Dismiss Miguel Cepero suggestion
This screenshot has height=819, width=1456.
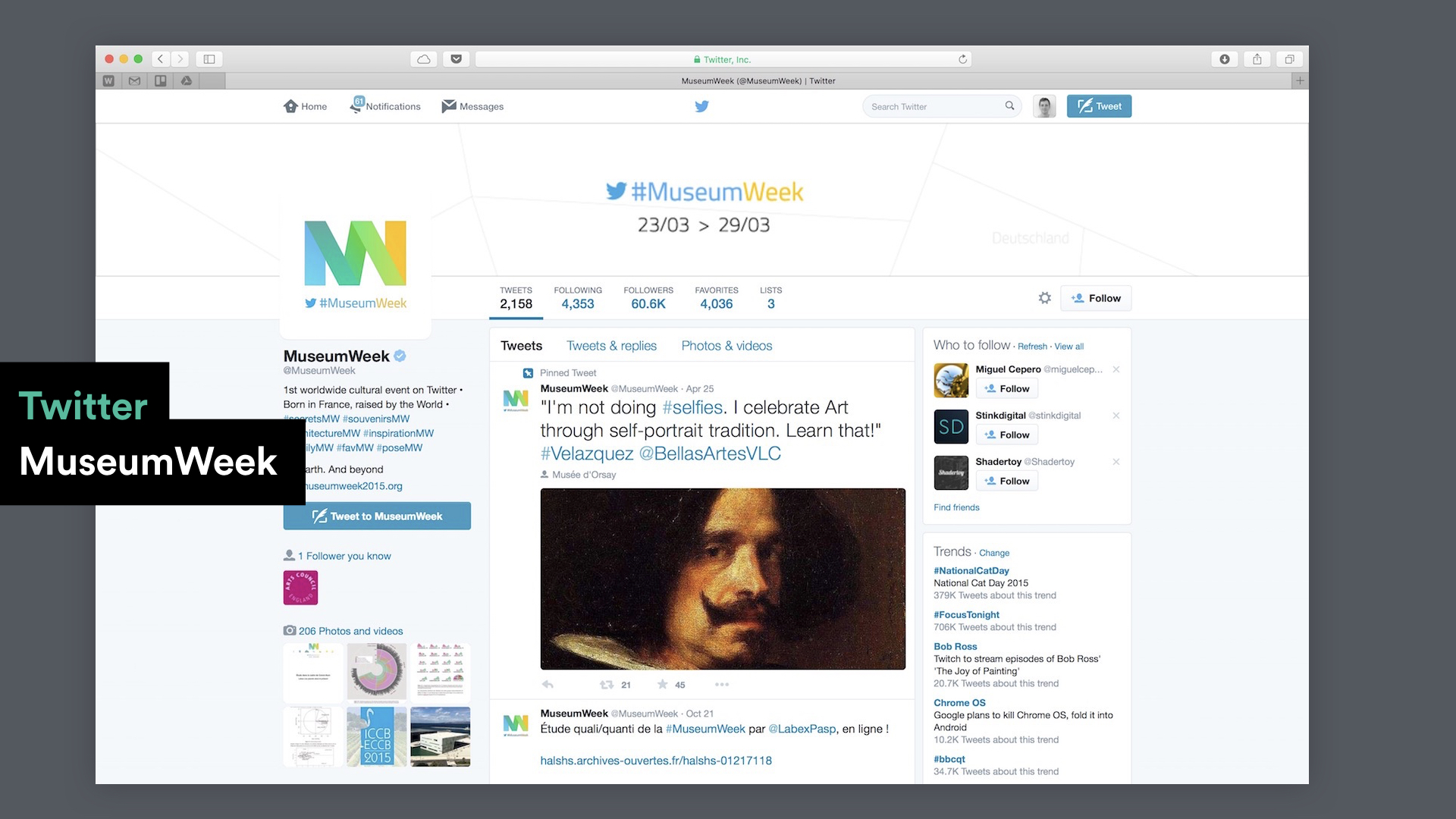pos(1116,369)
